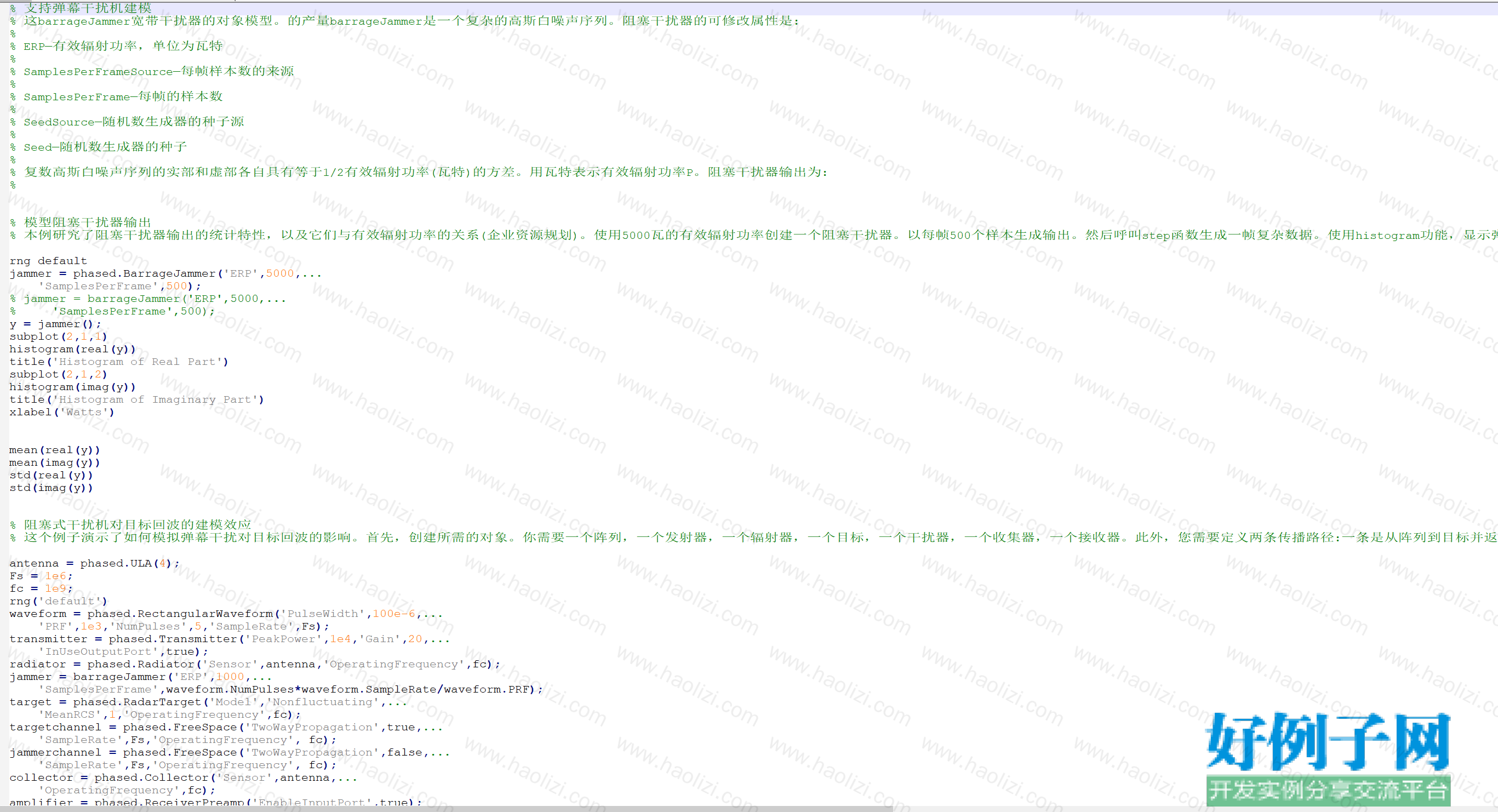Click the 'transmitter = phased.Transmitter' line
Viewport: 1498px width, 812px height.
230,639
